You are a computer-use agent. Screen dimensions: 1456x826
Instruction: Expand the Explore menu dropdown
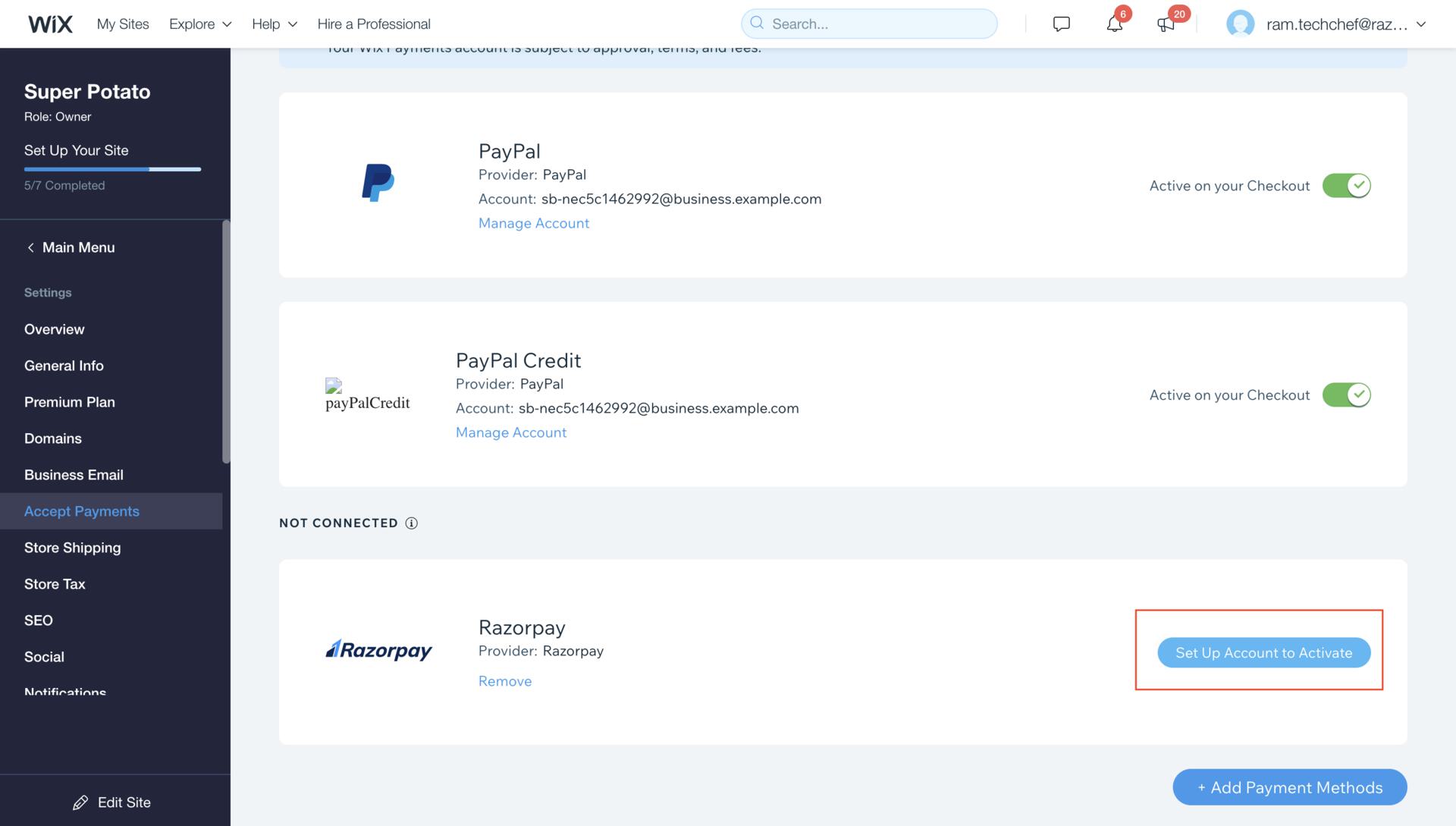coord(199,23)
